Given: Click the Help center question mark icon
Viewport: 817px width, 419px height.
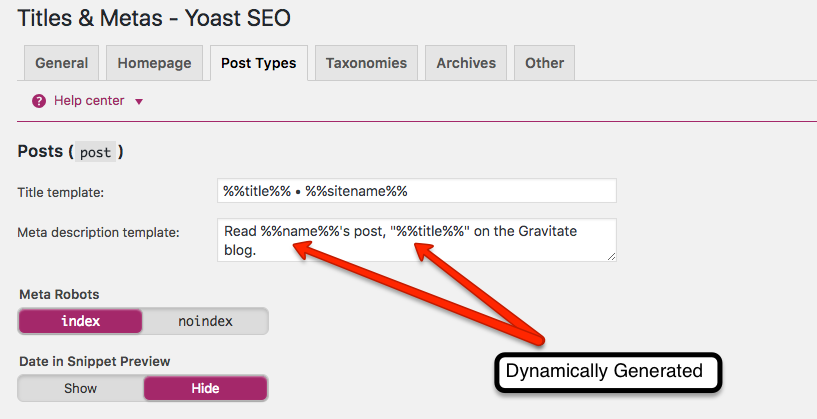Looking at the screenshot, I should tap(39, 101).
